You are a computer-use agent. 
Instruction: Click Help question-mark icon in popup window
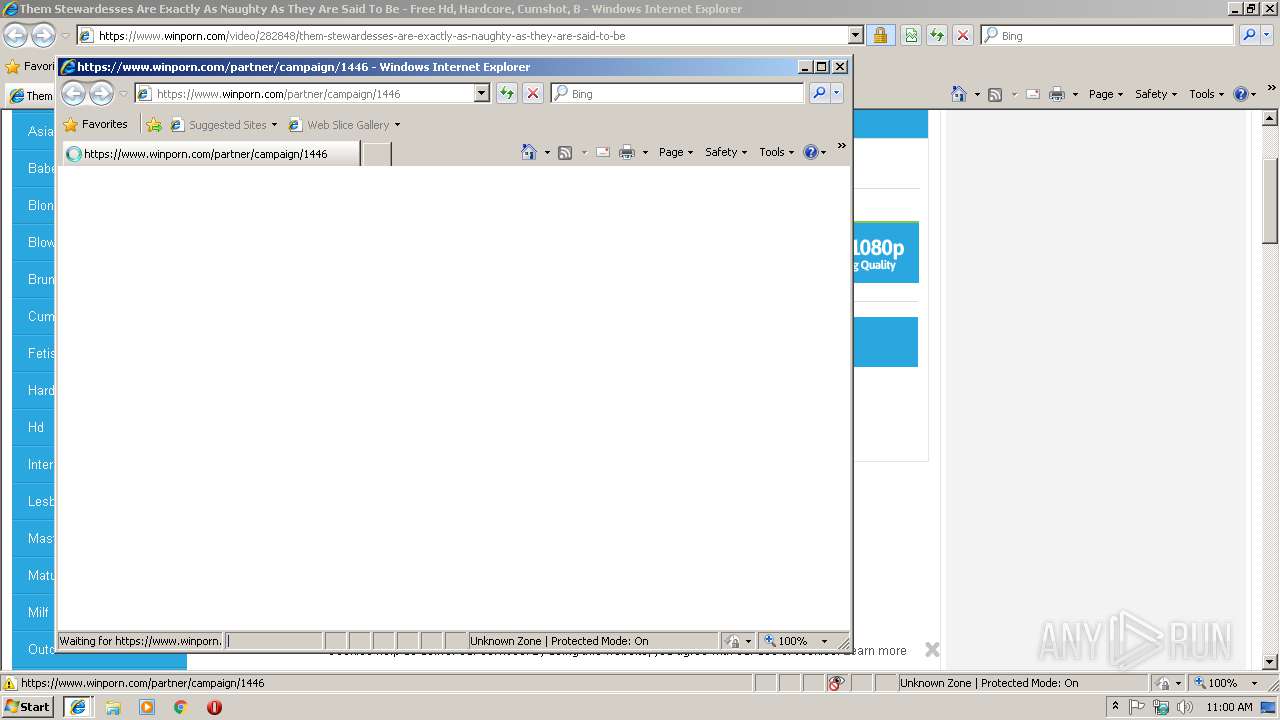tap(810, 152)
